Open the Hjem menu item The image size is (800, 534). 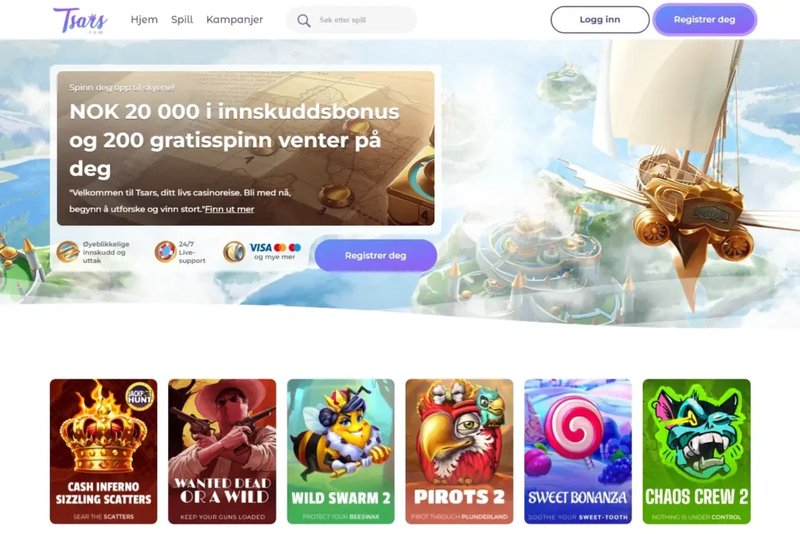tap(144, 19)
